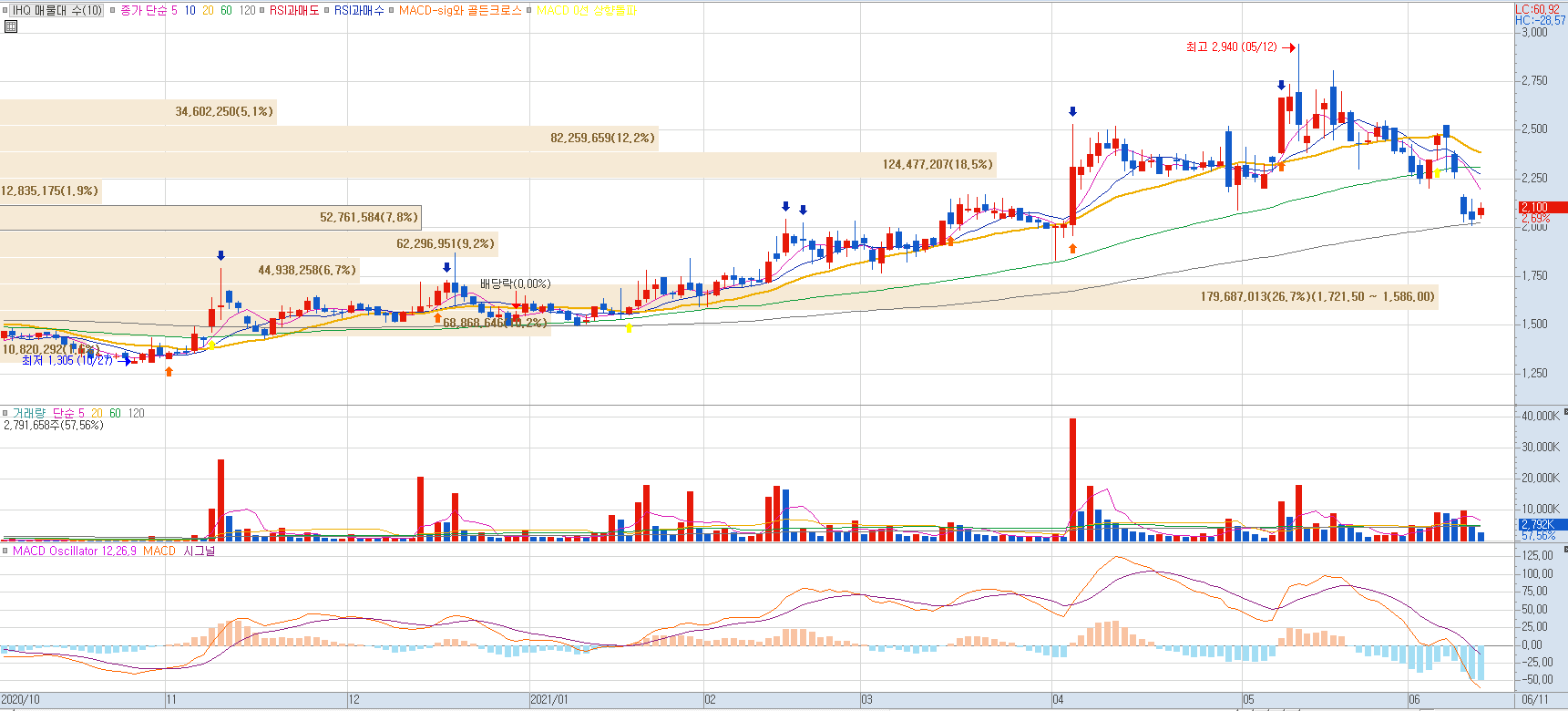Toggle square marker before RSI과매도 indicator
The height and width of the screenshot is (711, 1568).
pyautogui.click(x=261, y=11)
